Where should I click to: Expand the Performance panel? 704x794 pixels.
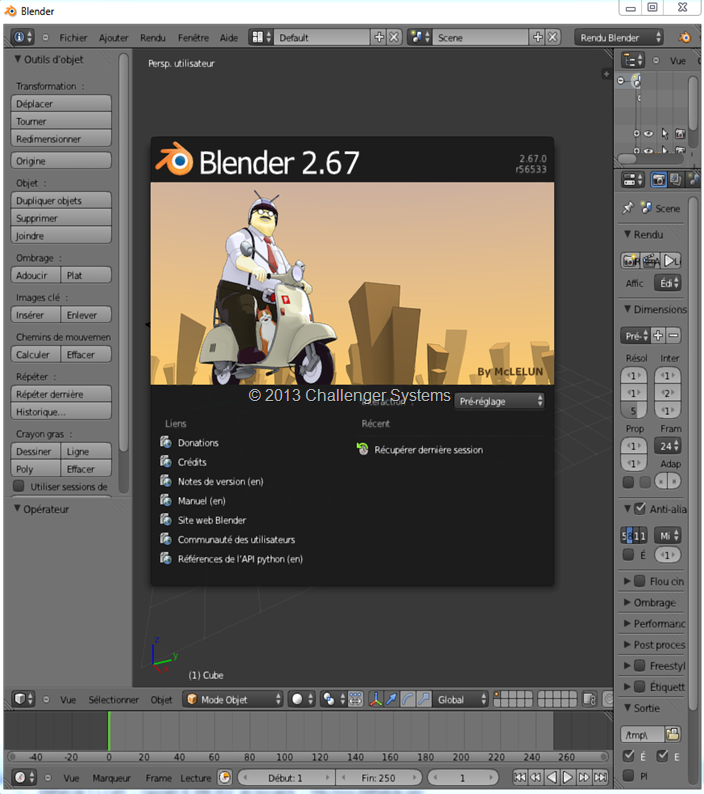628,623
